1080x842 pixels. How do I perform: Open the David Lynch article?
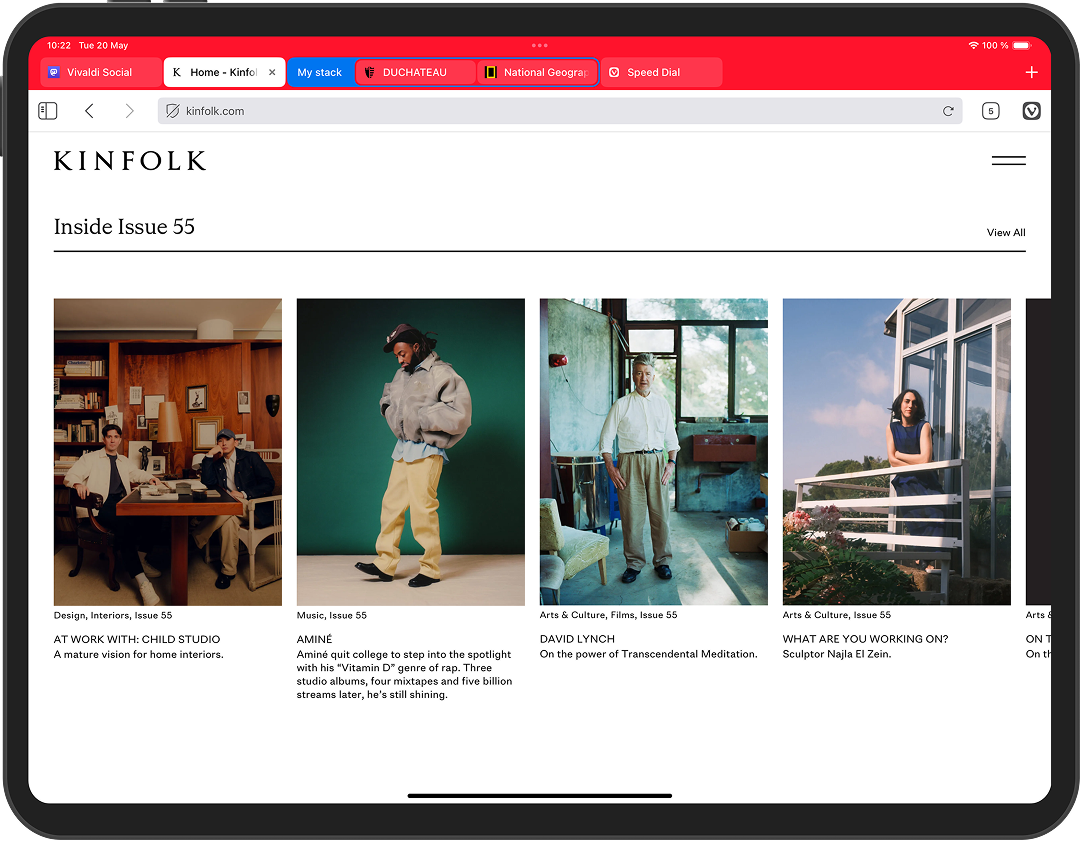pos(653,451)
